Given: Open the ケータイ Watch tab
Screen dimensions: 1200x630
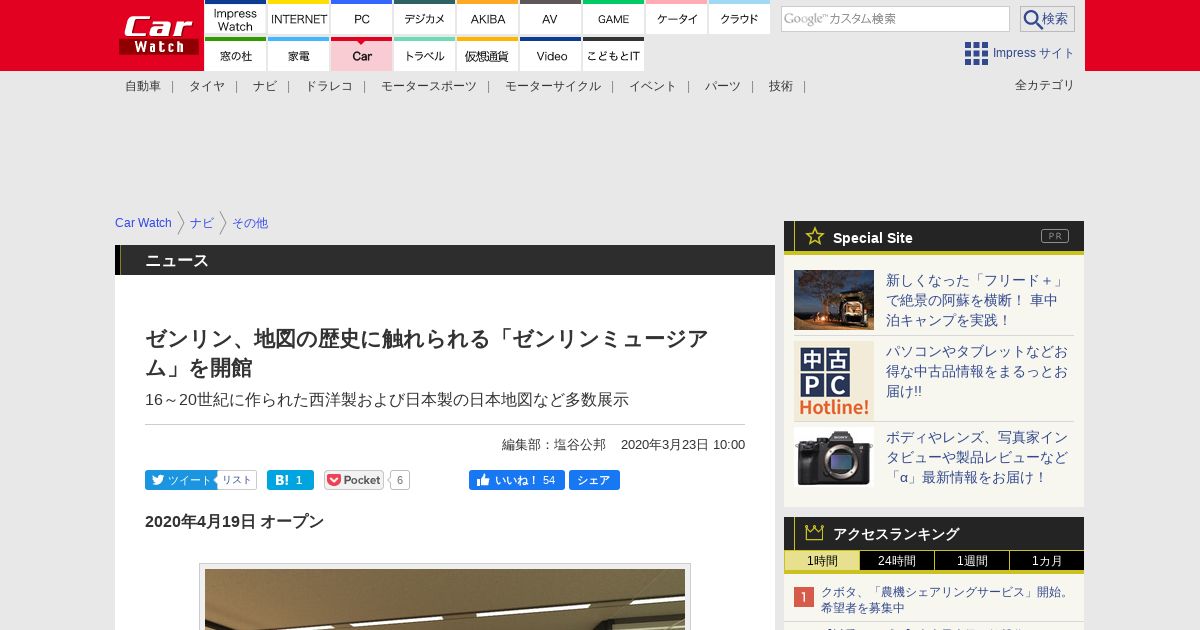Looking at the screenshot, I should pos(677,18).
